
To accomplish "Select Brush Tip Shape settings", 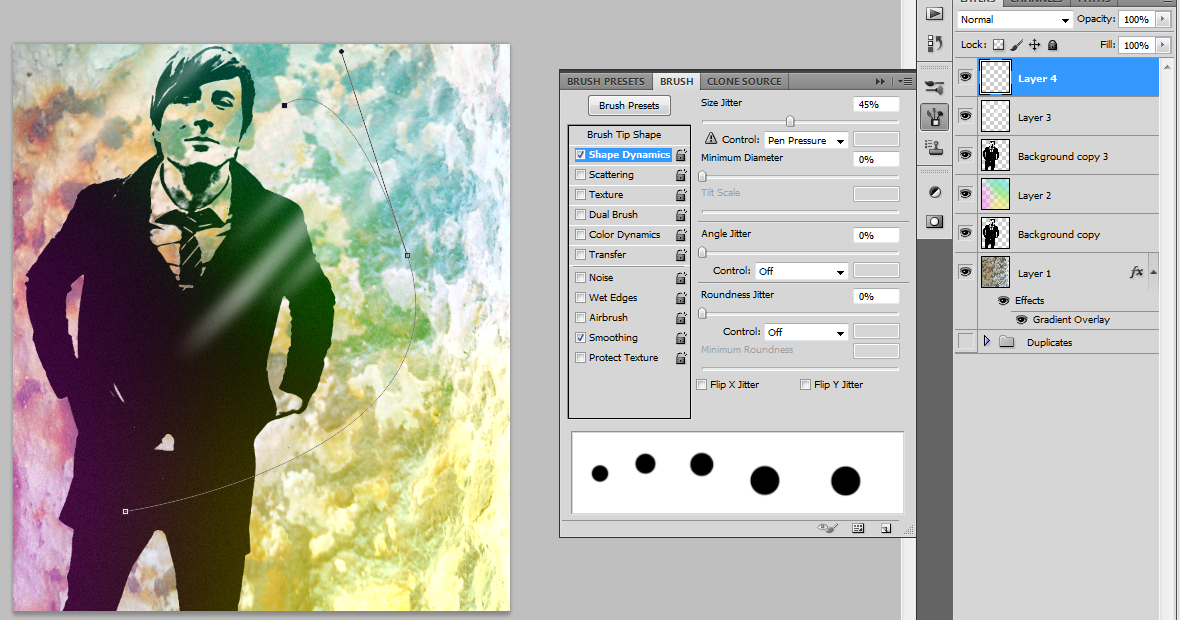I will [x=624, y=135].
